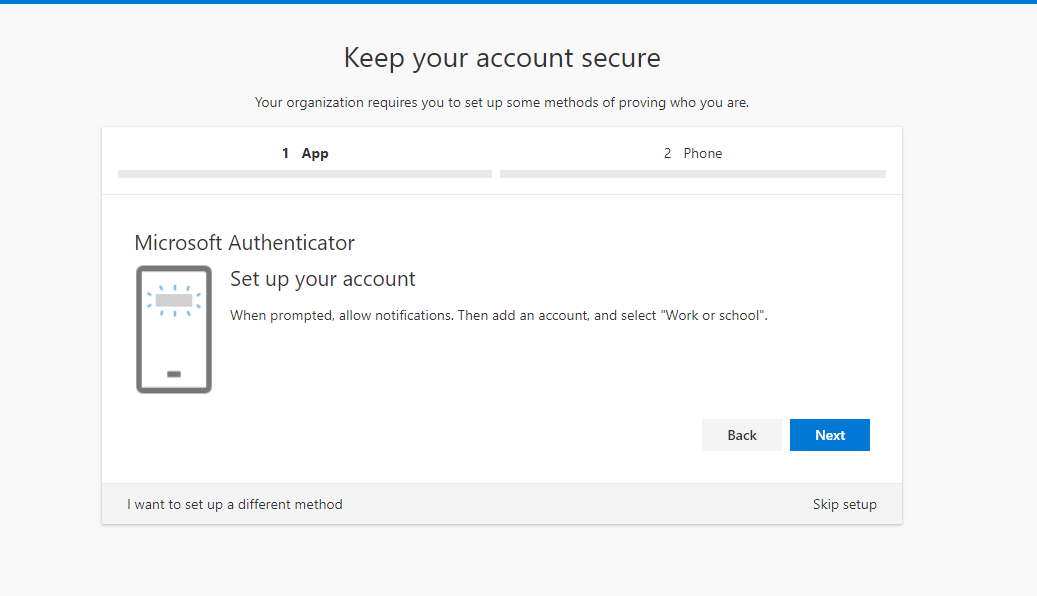Click the 'Set up your account' subheading
Viewport: 1037px width, 596px height.
coord(323,279)
